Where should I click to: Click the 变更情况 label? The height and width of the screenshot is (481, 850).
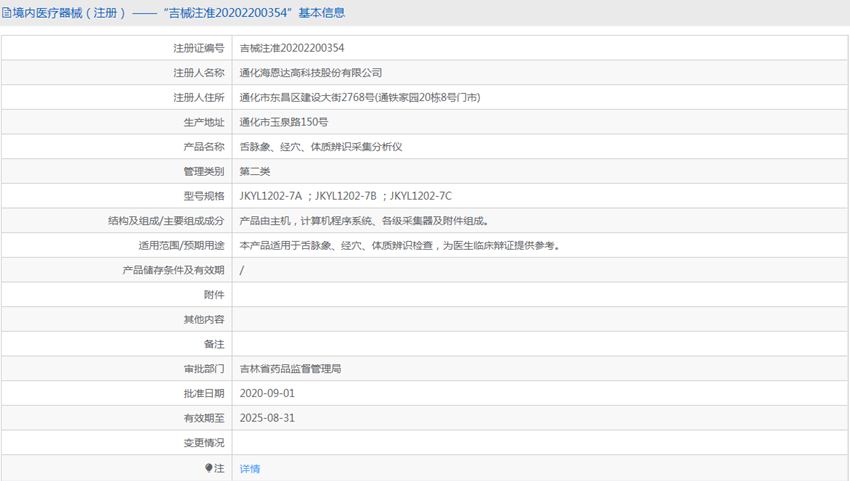[x=204, y=443]
